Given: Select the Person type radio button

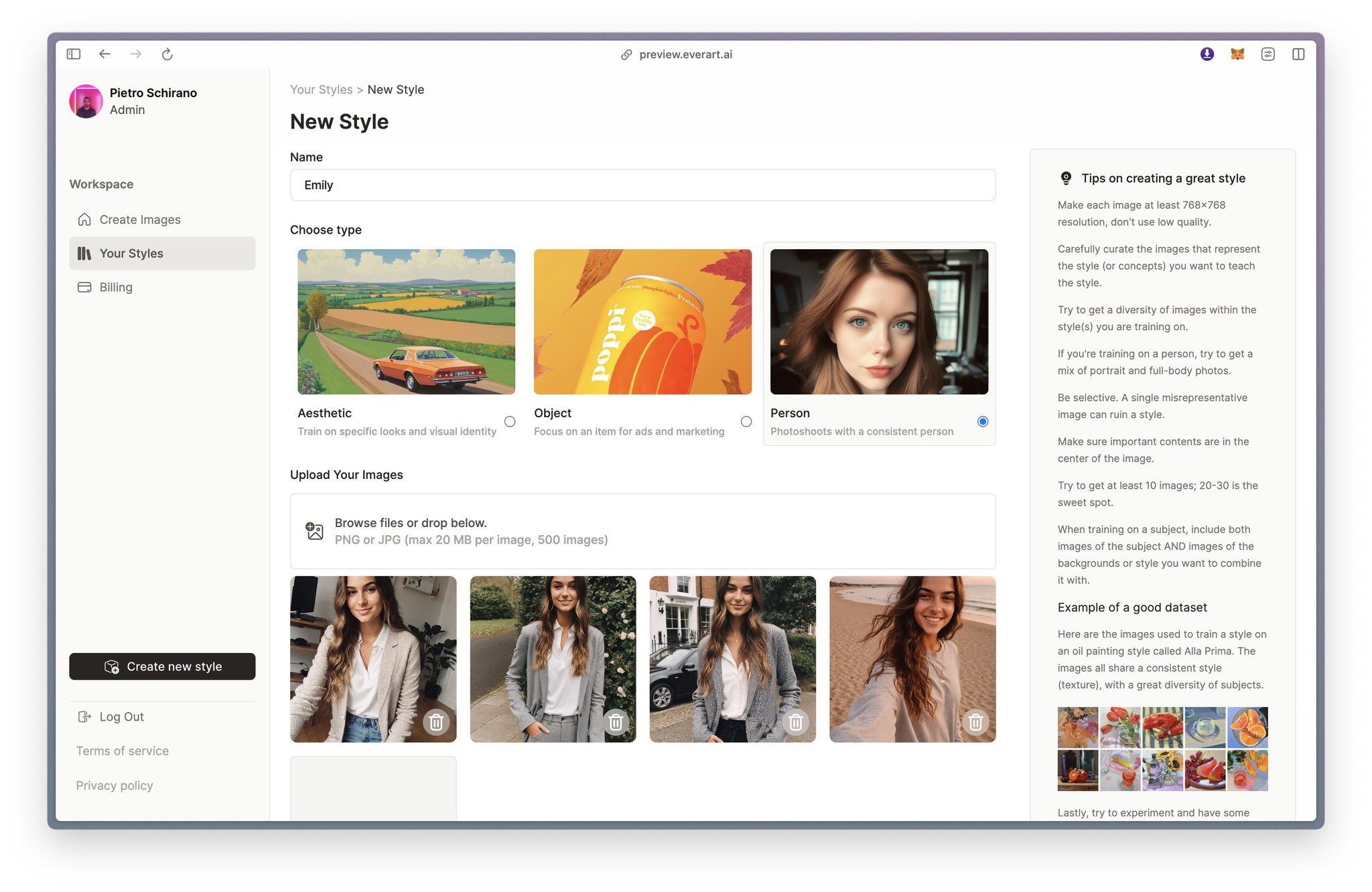Looking at the screenshot, I should click(983, 421).
